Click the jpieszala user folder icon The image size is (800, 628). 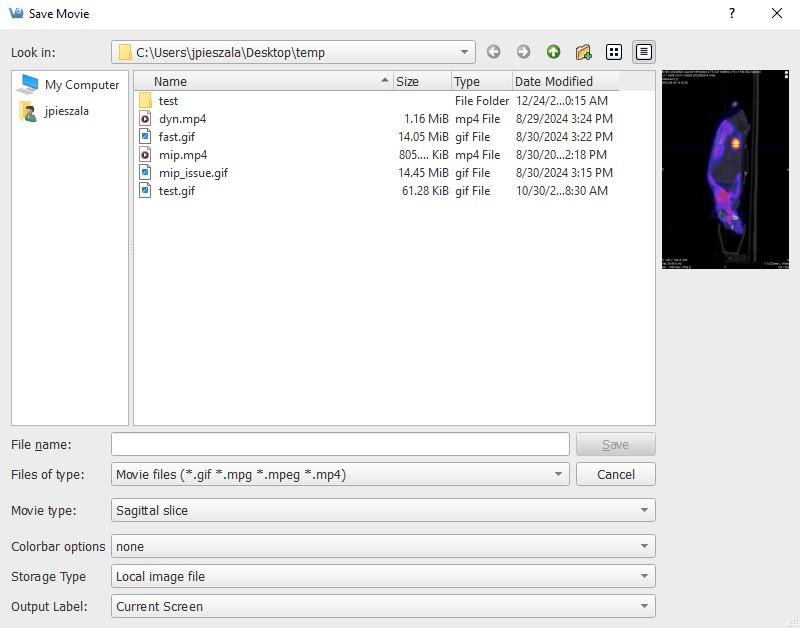[27, 111]
